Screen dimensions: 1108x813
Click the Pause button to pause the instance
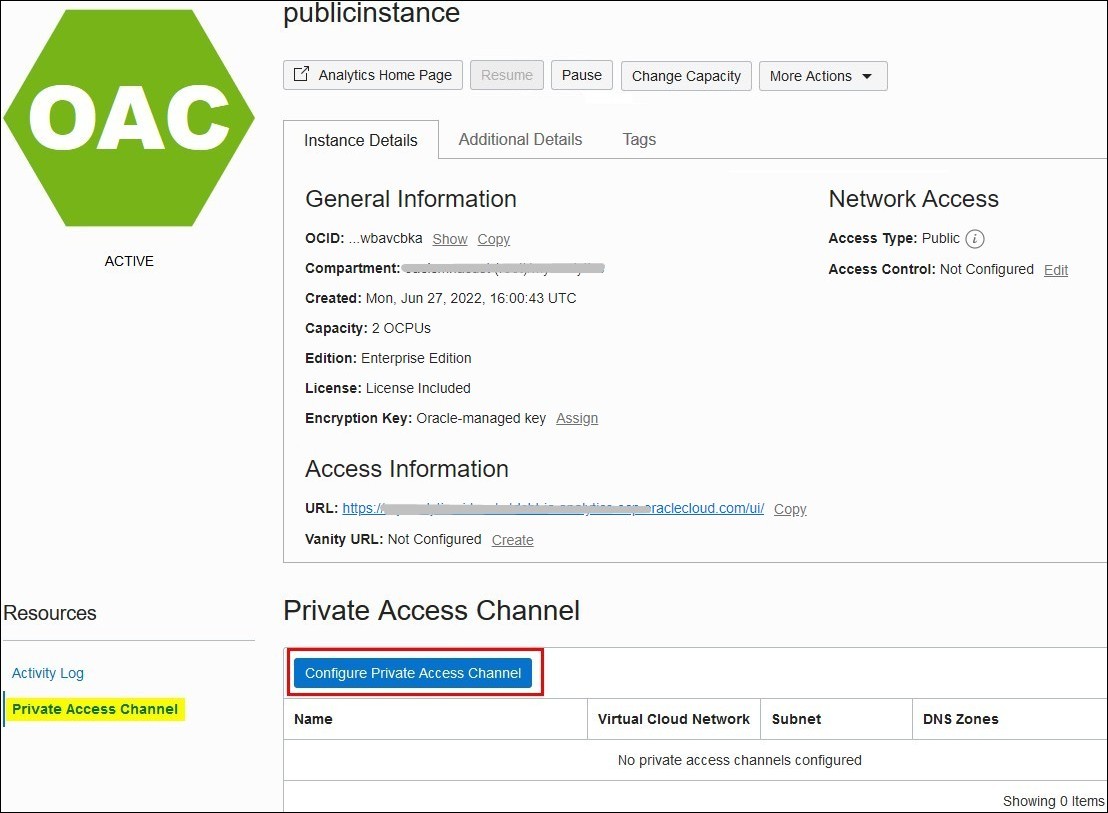pos(581,74)
